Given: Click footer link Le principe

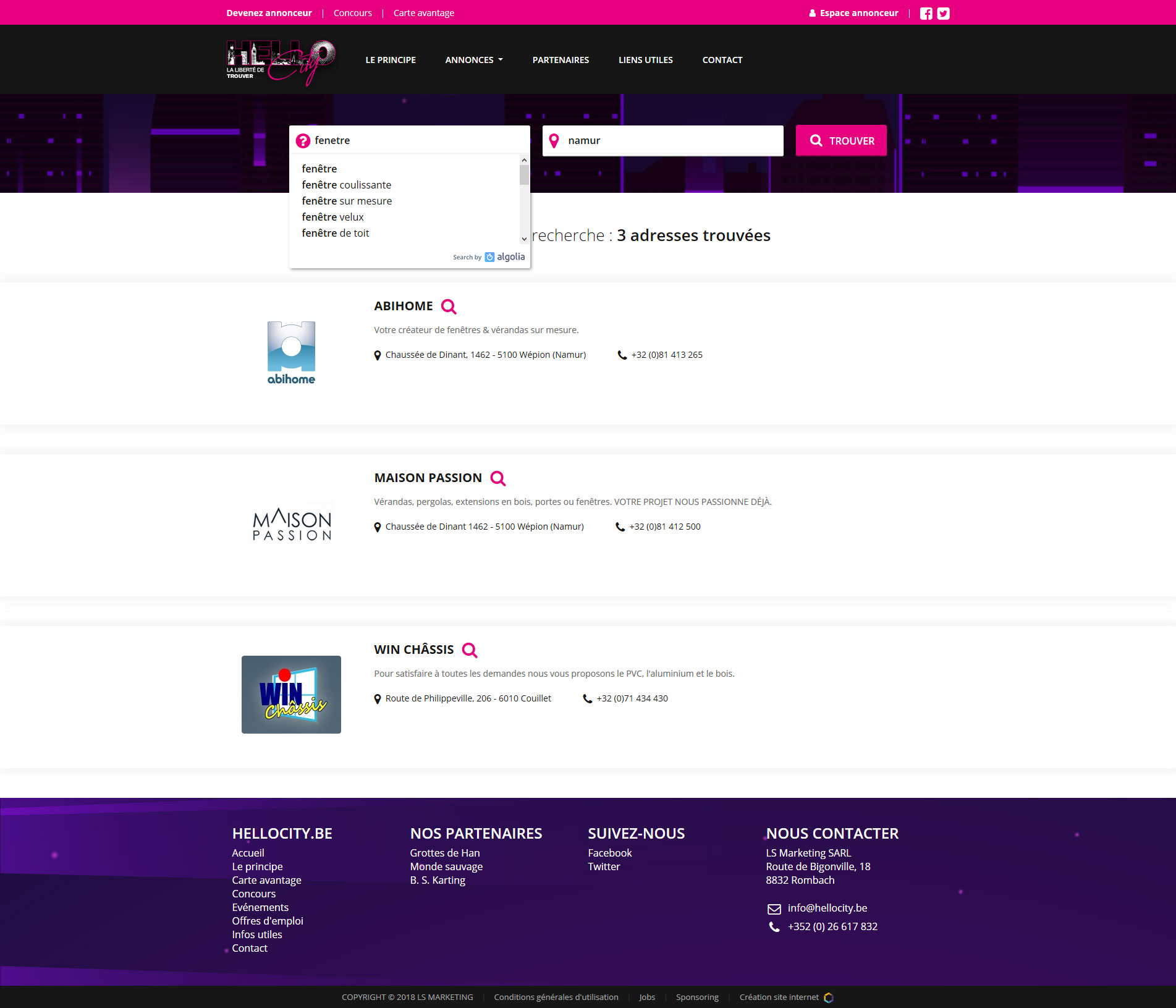Looking at the screenshot, I should tap(257, 866).
